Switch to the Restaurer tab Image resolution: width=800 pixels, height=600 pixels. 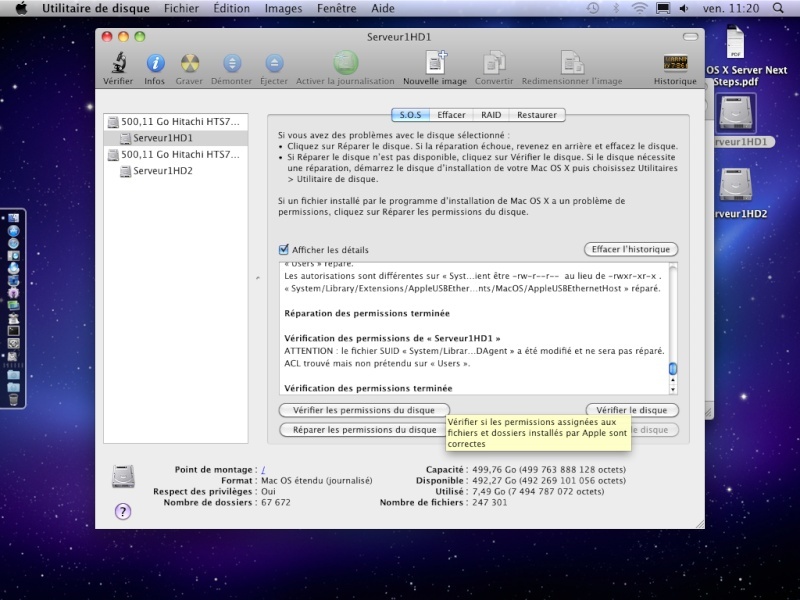pos(537,115)
